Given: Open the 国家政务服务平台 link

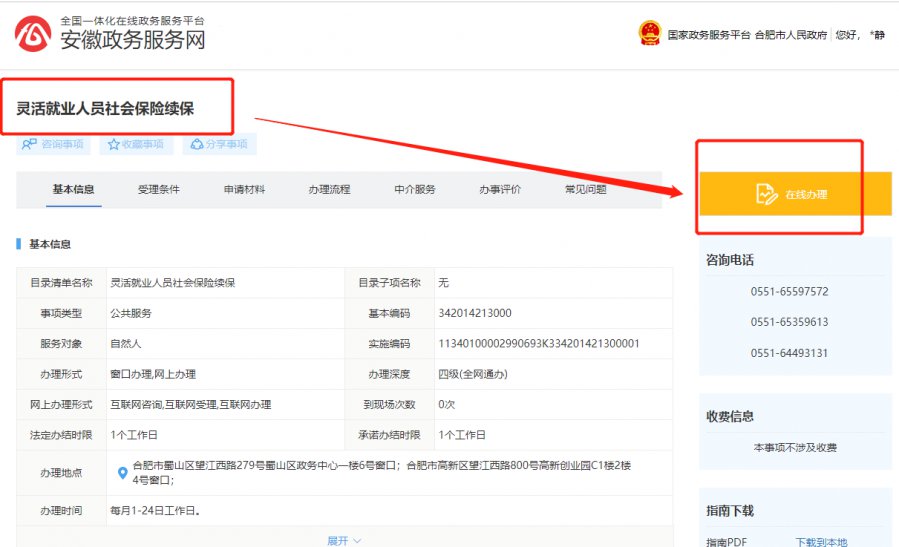Looking at the screenshot, I should pos(708,34).
